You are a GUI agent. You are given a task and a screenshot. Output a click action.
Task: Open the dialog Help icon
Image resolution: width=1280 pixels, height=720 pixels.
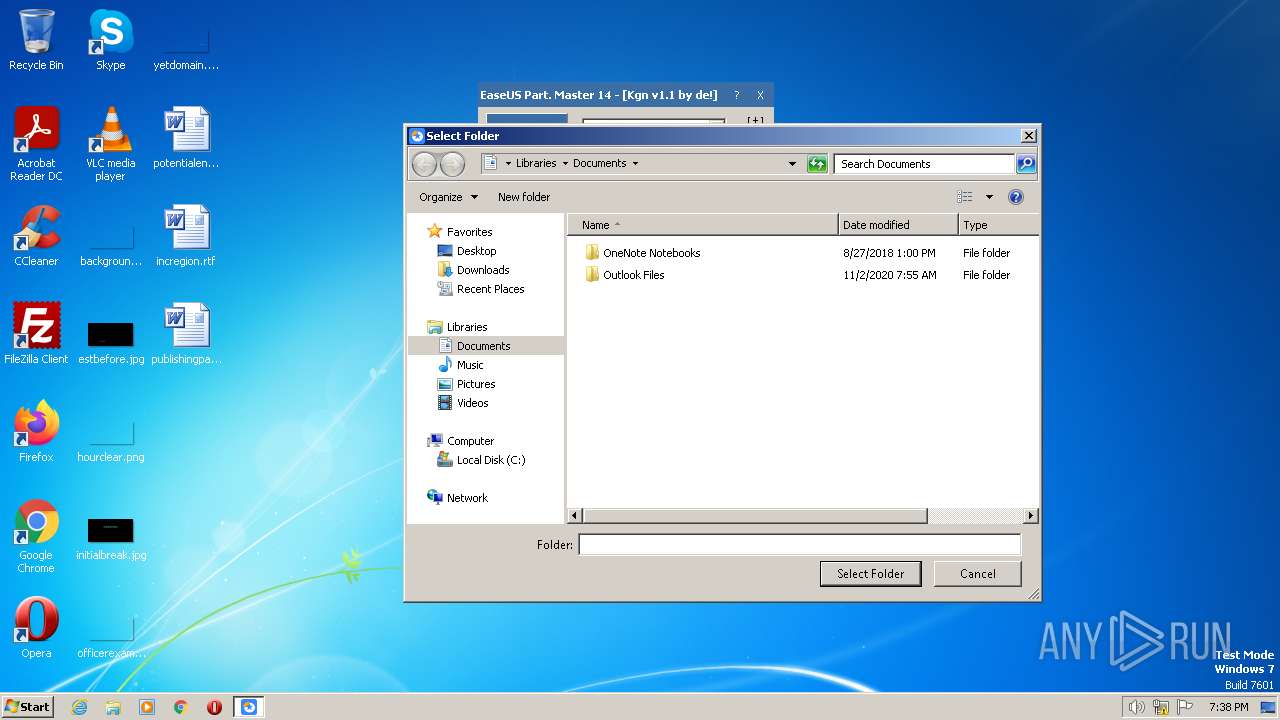pos(1016,197)
